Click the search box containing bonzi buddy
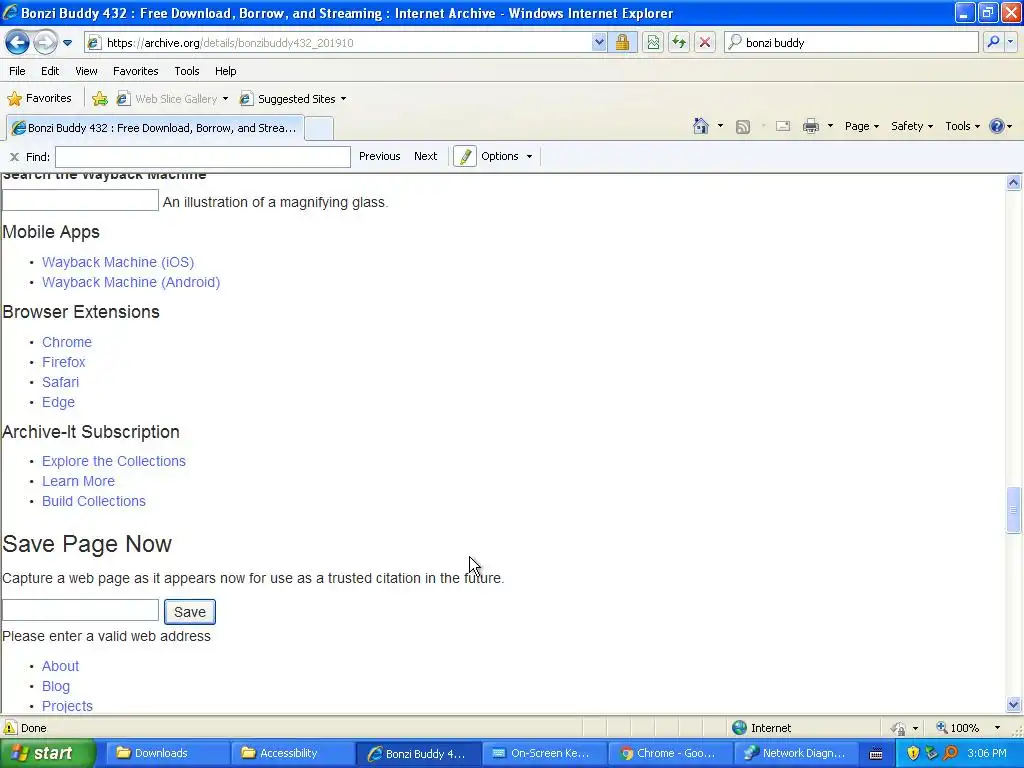Viewport: 1024px width, 768px height. [852, 42]
